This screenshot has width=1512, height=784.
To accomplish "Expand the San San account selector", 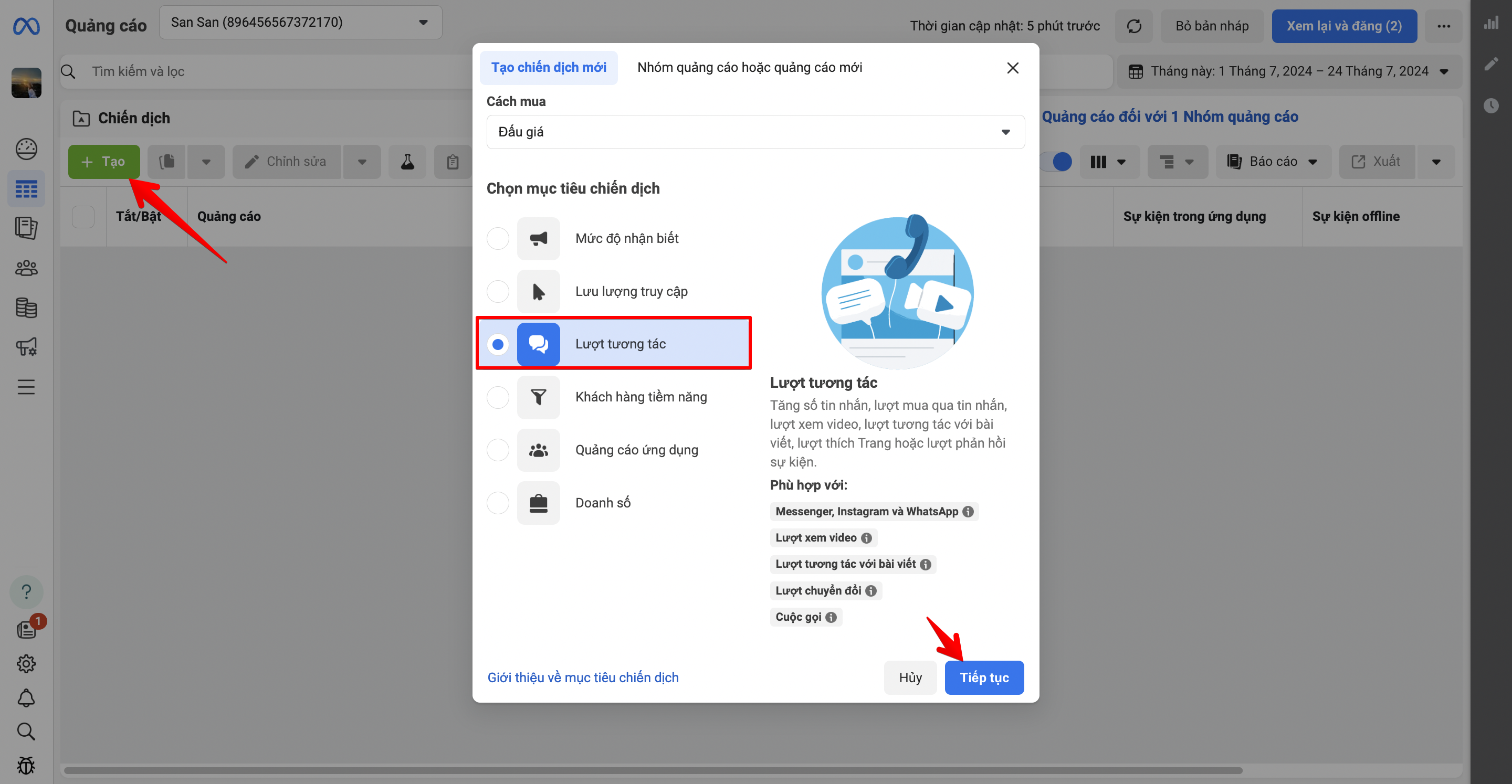I will coord(300,23).
